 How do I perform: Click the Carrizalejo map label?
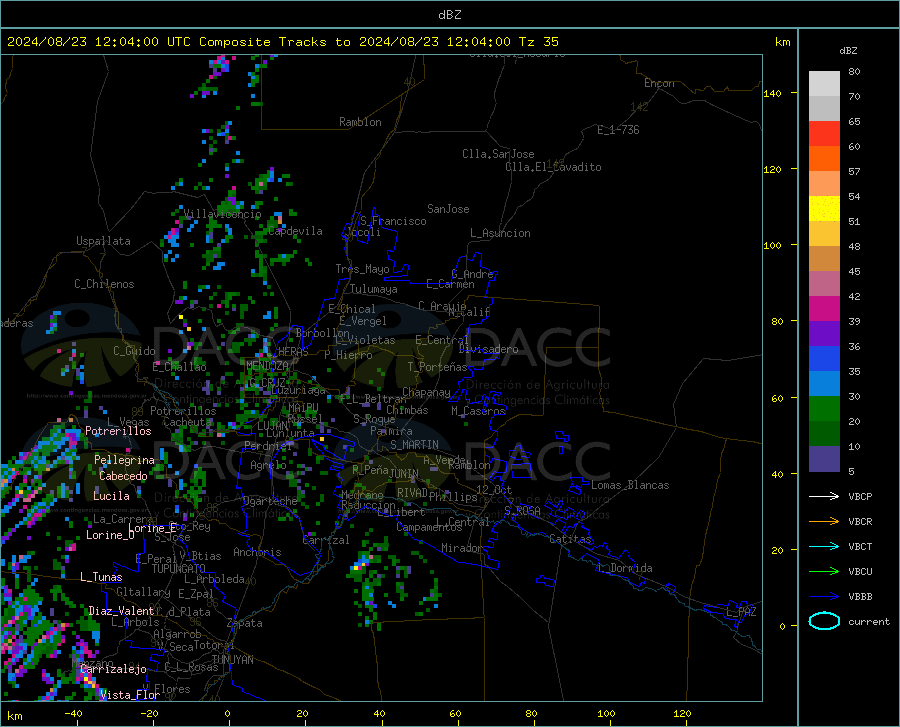coord(114,669)
